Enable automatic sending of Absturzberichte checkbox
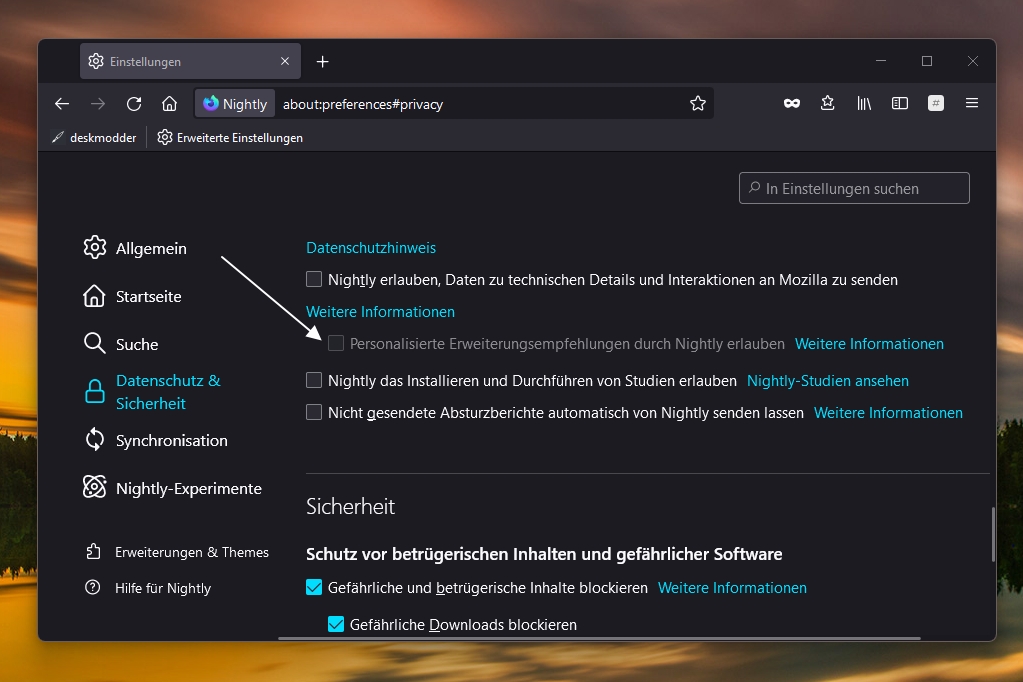Screen dimensions: 1023x682 point(314,412)
